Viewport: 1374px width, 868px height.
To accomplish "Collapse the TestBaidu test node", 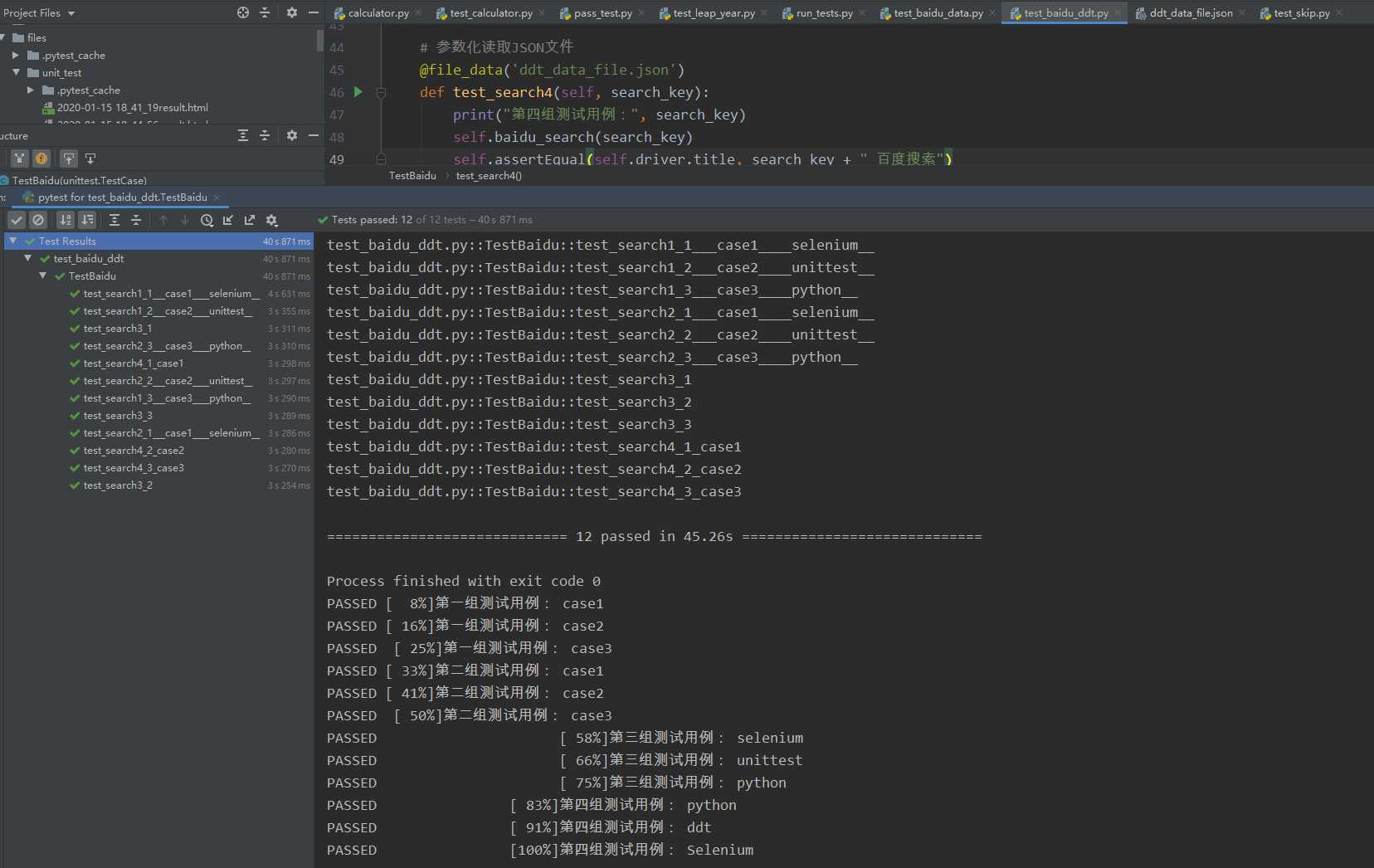I will 43,276.
